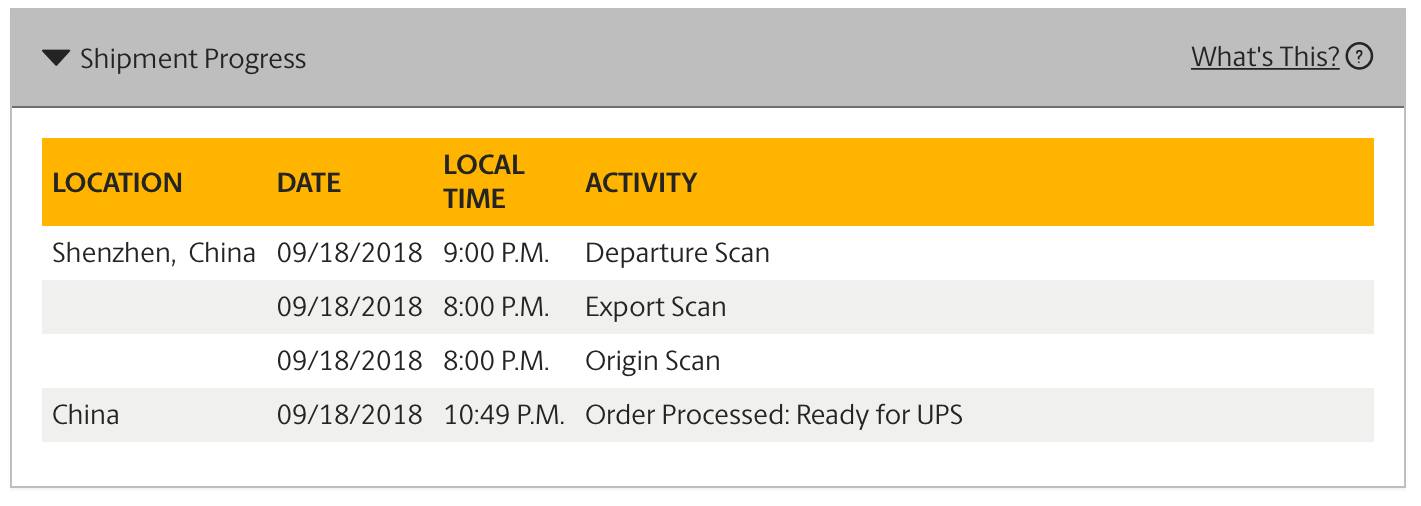Click the China location in last row
Image resolution: width=1421 pixels, height=506 pixels.
[x=85, y=415]
